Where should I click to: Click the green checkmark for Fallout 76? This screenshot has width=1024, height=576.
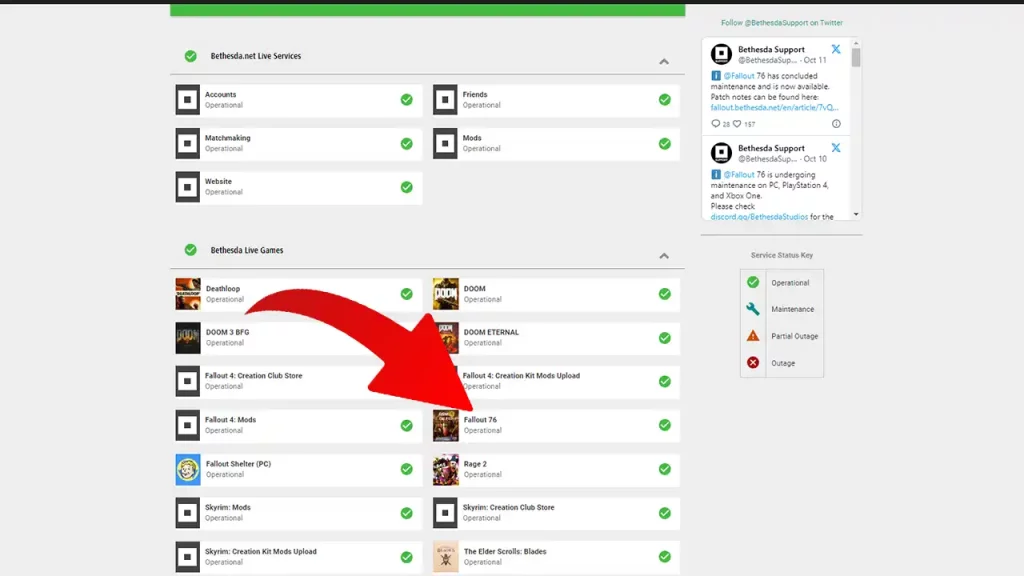(x=664, y=425)
